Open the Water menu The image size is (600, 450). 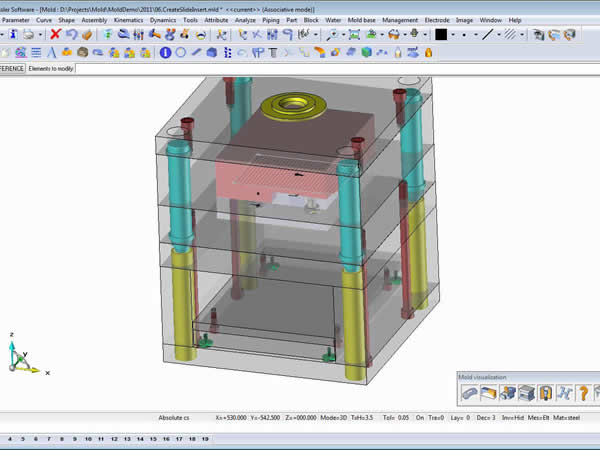[x=333, y=20]
